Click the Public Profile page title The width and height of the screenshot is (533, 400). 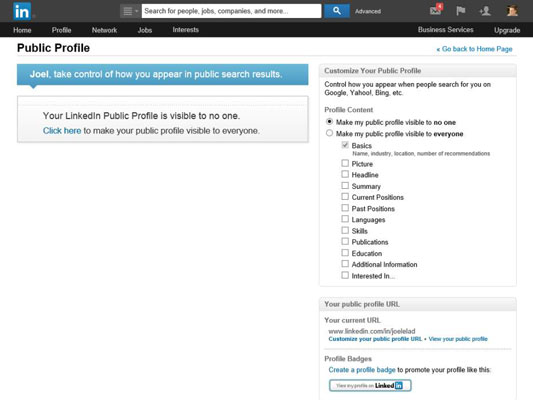pos(53,48)
